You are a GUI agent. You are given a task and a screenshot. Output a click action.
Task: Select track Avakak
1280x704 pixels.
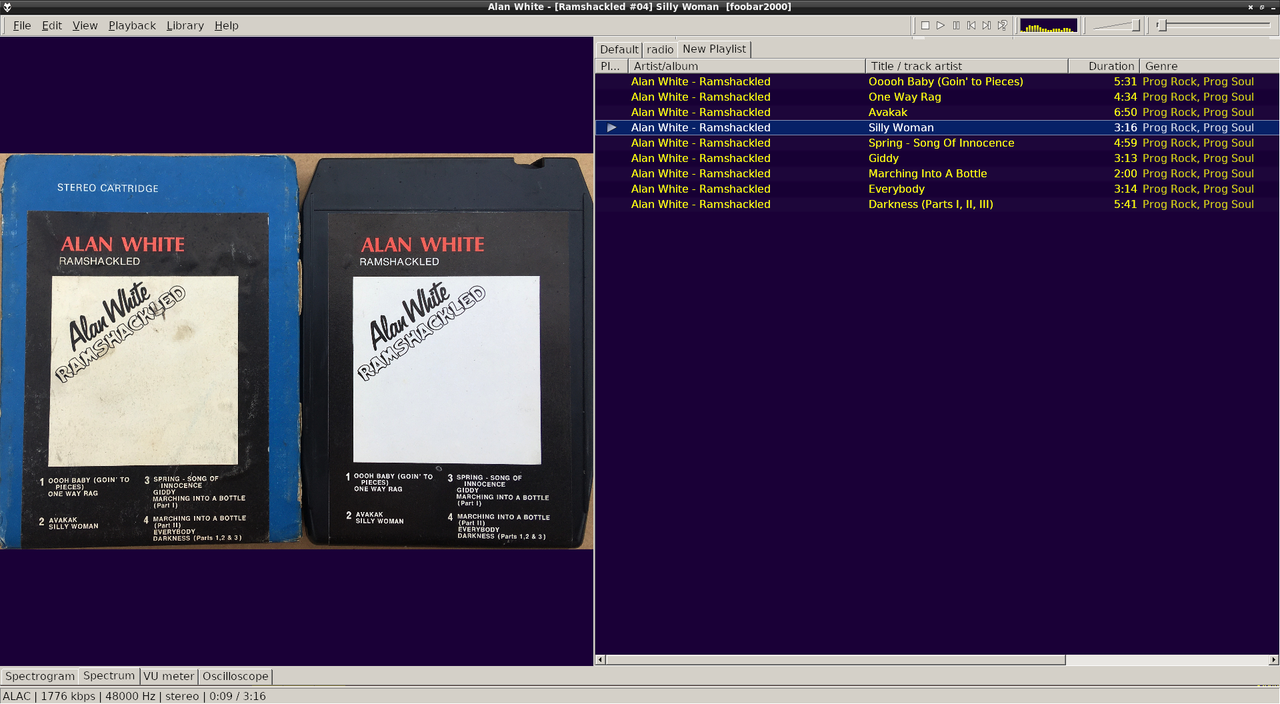[937, 112]
